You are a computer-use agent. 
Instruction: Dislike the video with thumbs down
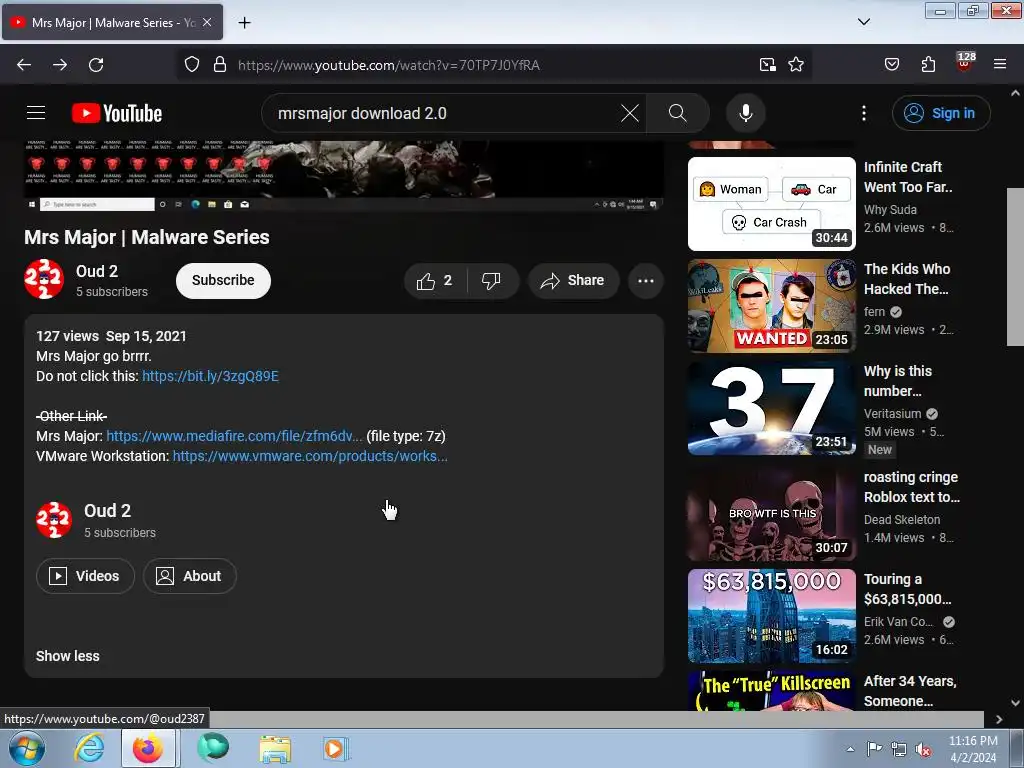pos(491,281)
